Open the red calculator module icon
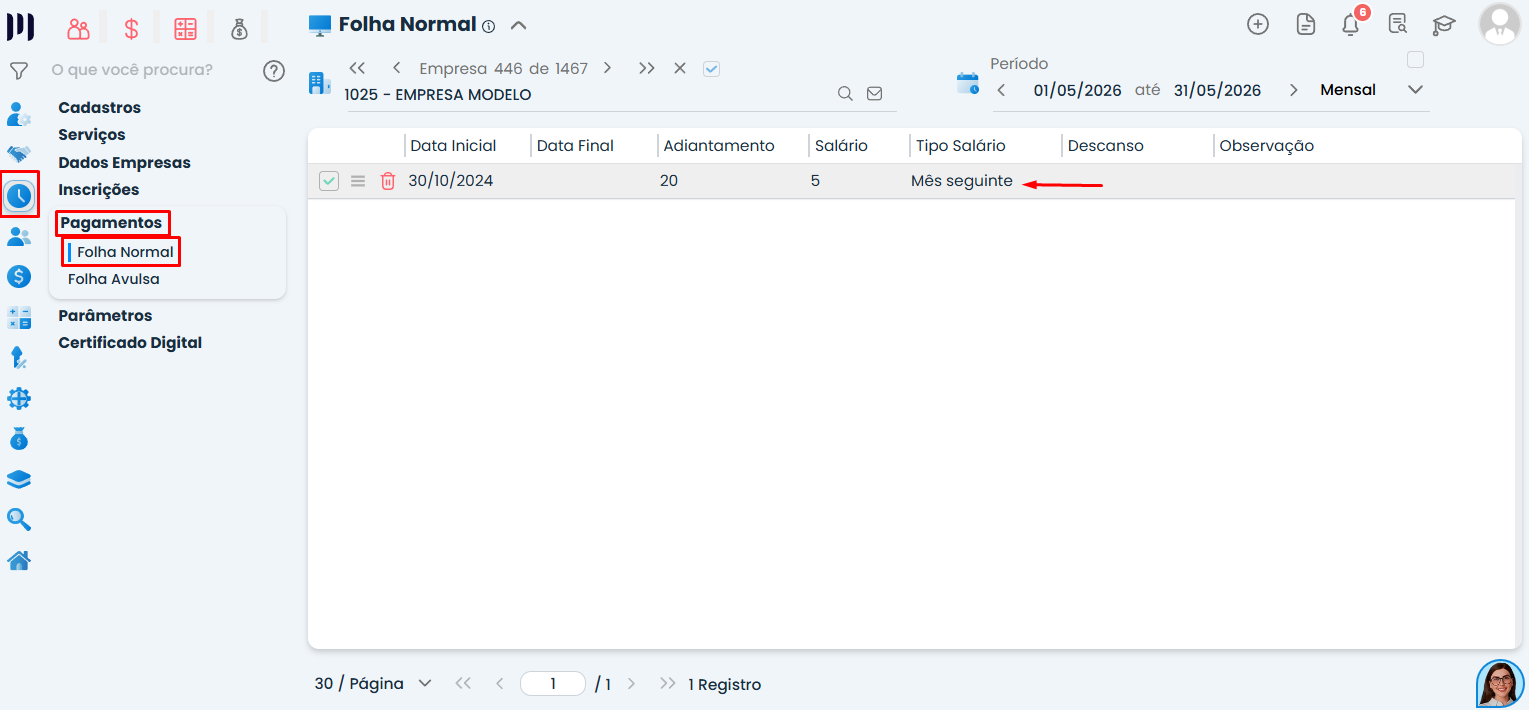Viewport: 1529px width, 710px height. click(x=185, y=29)
